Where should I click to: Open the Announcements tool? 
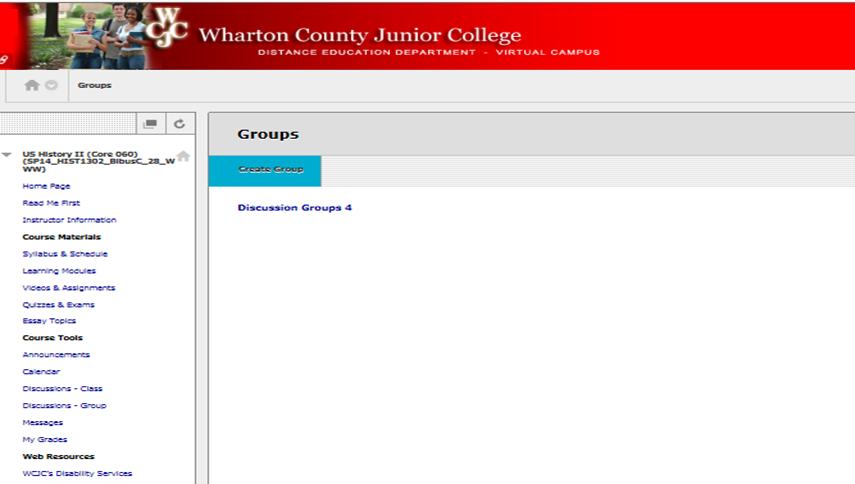[56, 354]
